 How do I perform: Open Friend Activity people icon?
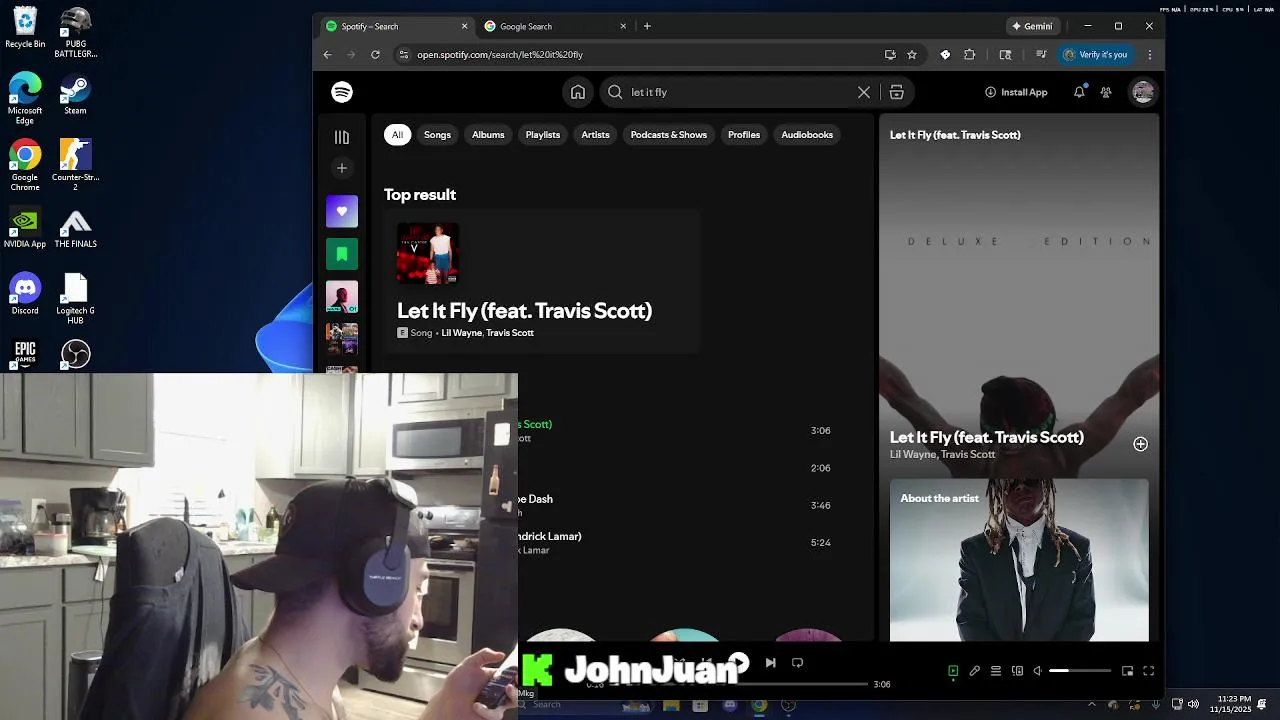click(x=1106, y=92)
